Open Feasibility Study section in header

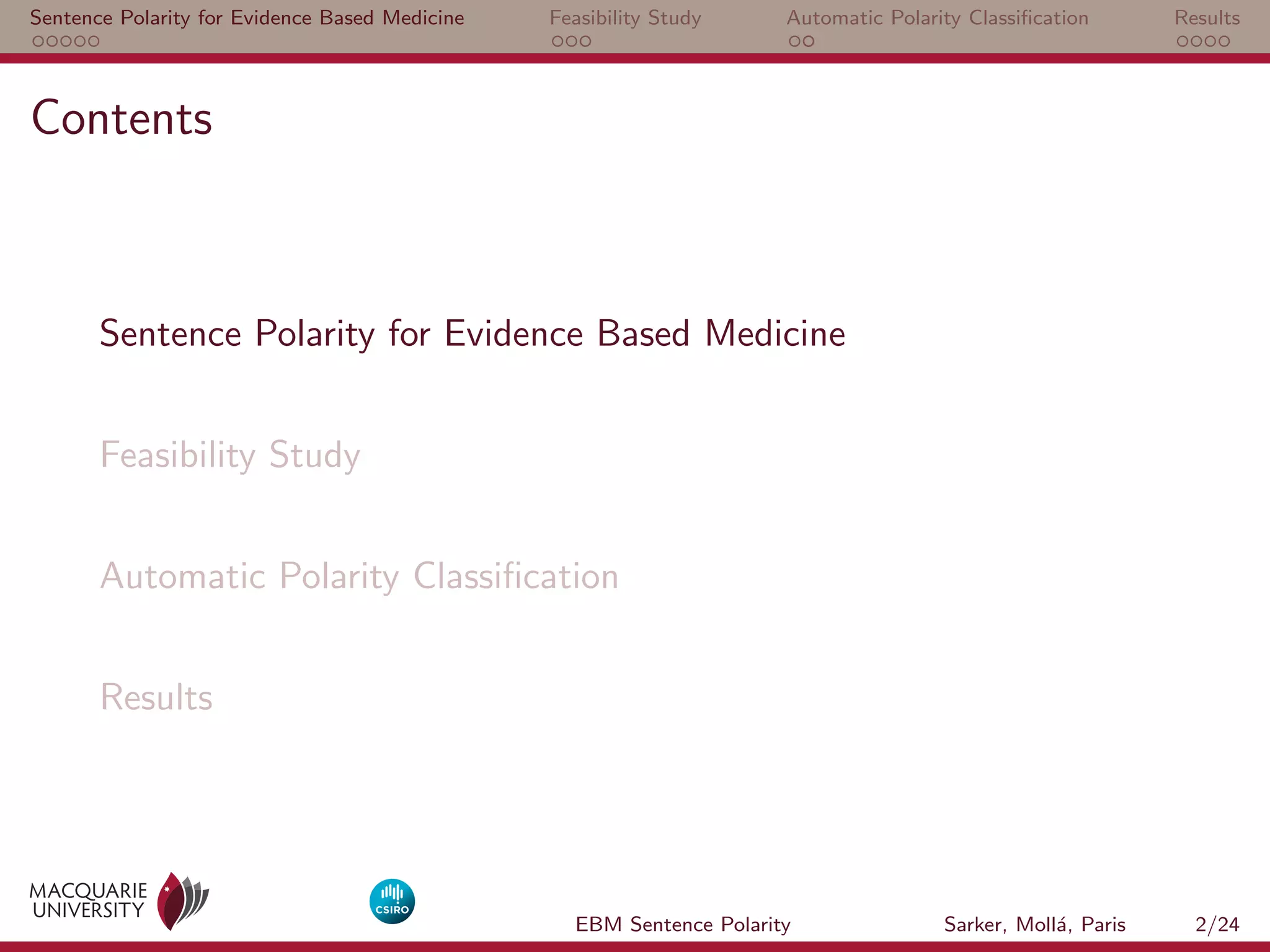[x=625, y=18]
